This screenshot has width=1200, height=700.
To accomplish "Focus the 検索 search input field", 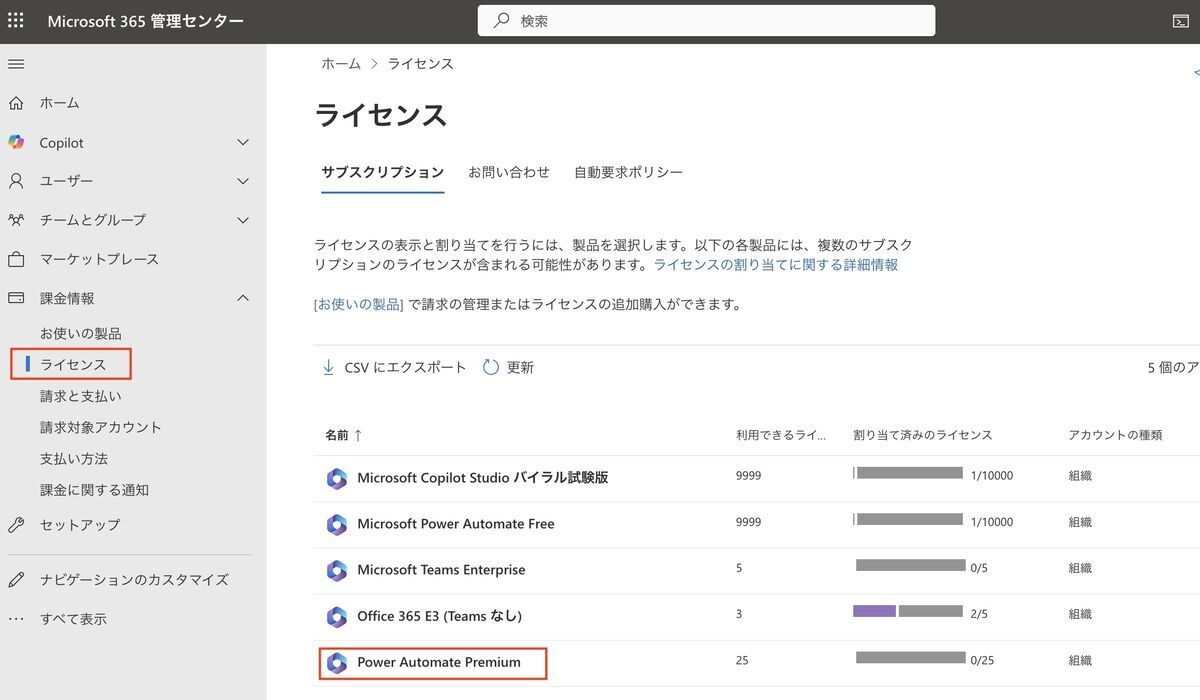I will tap(706, 20).
